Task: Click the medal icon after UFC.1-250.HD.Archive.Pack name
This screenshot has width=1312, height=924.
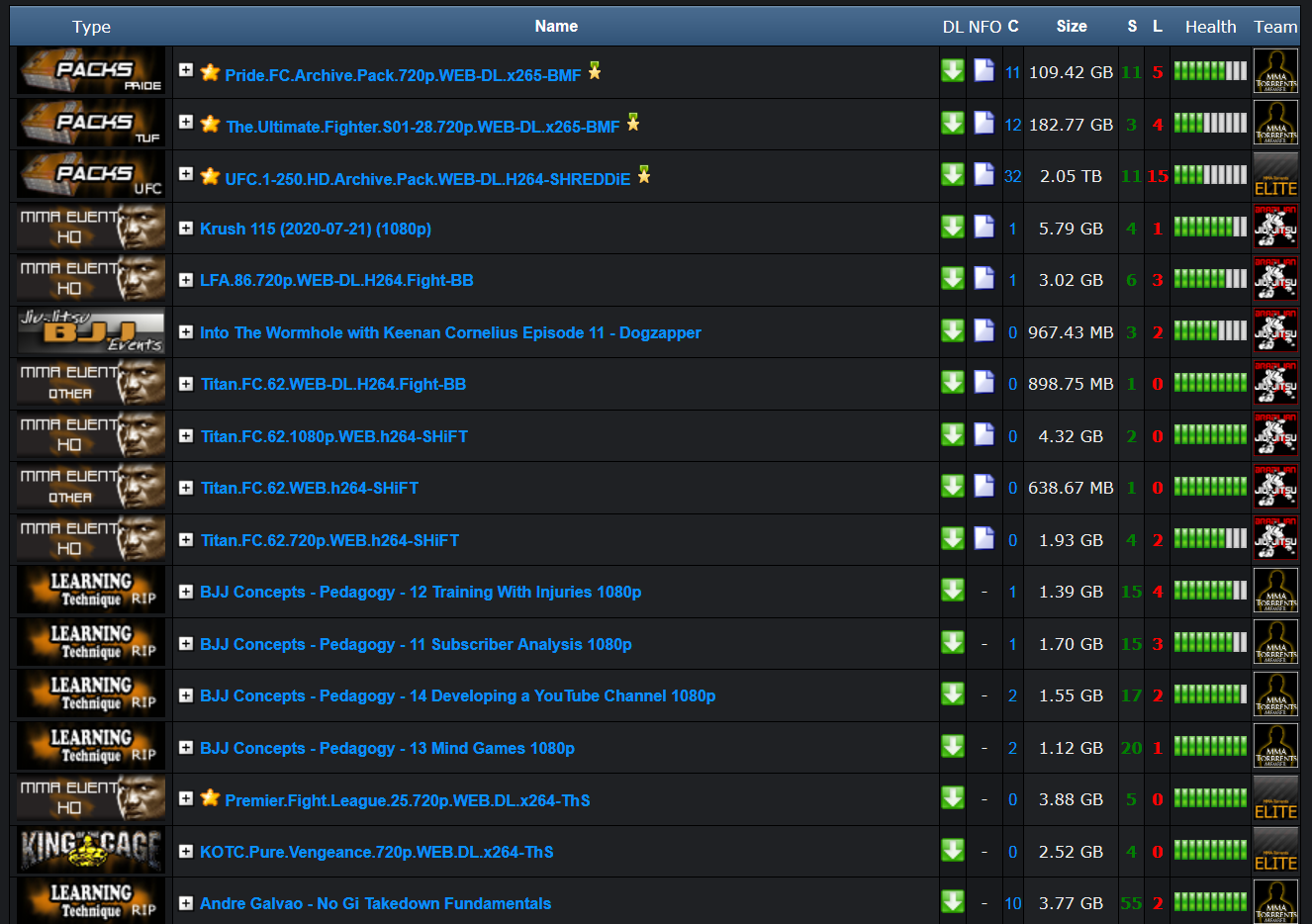Action: [644, 175]
